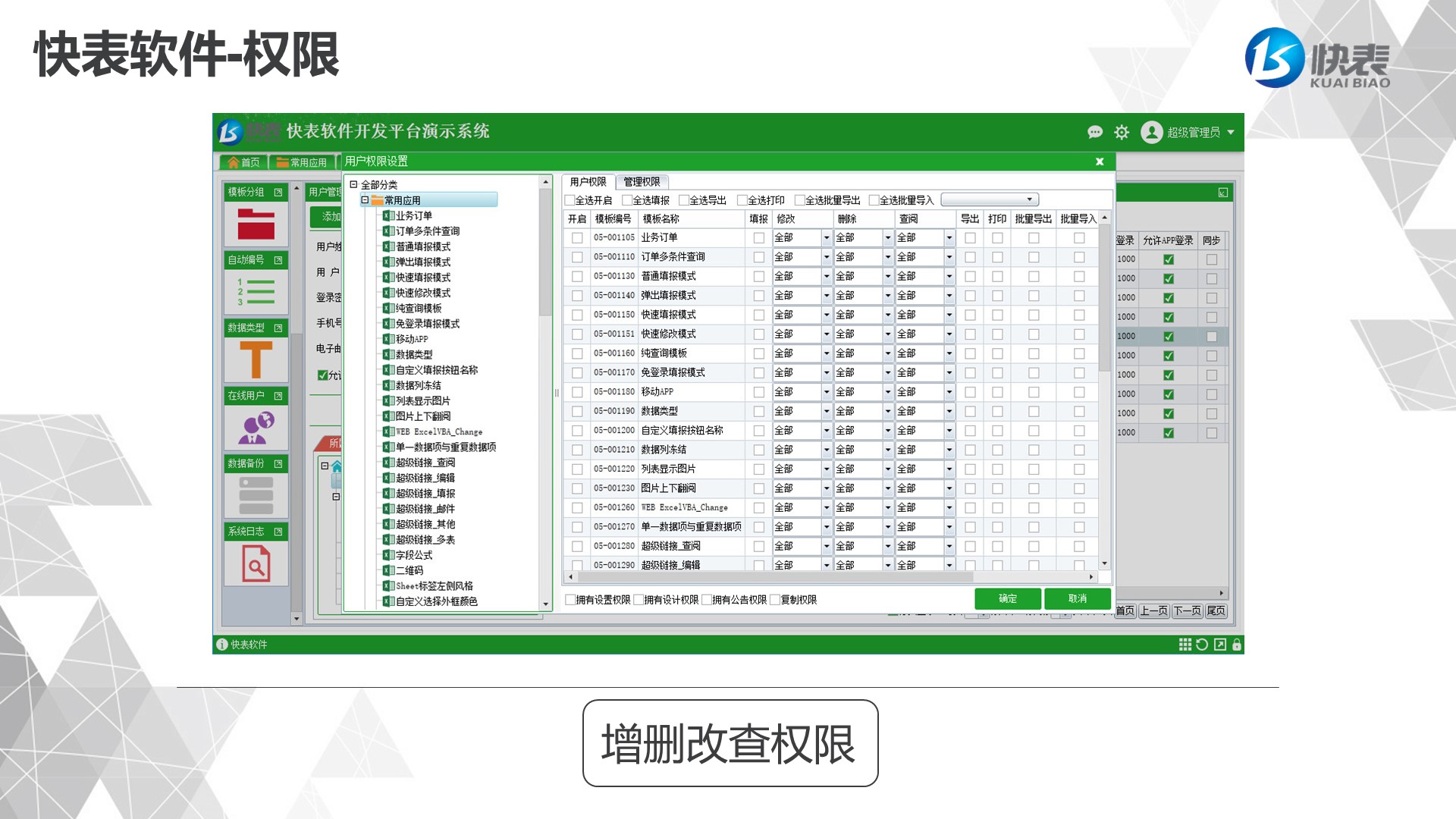Sort by 模板编号 column header
Viewport: 1456px width, 819px height.
pyautogui.click(x=613, y=219)
